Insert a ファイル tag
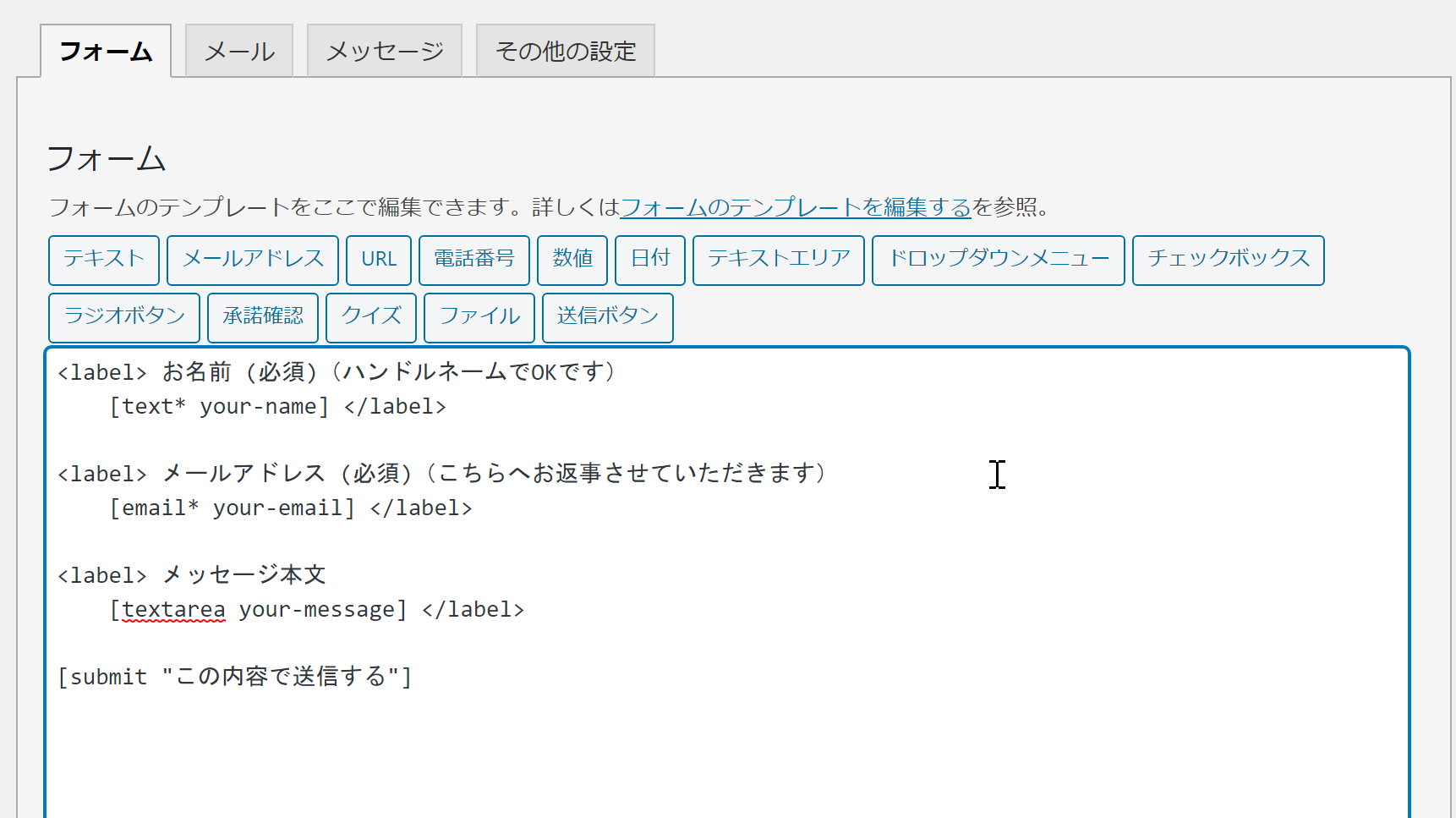1456x818 pixels. tap(479, 317)
